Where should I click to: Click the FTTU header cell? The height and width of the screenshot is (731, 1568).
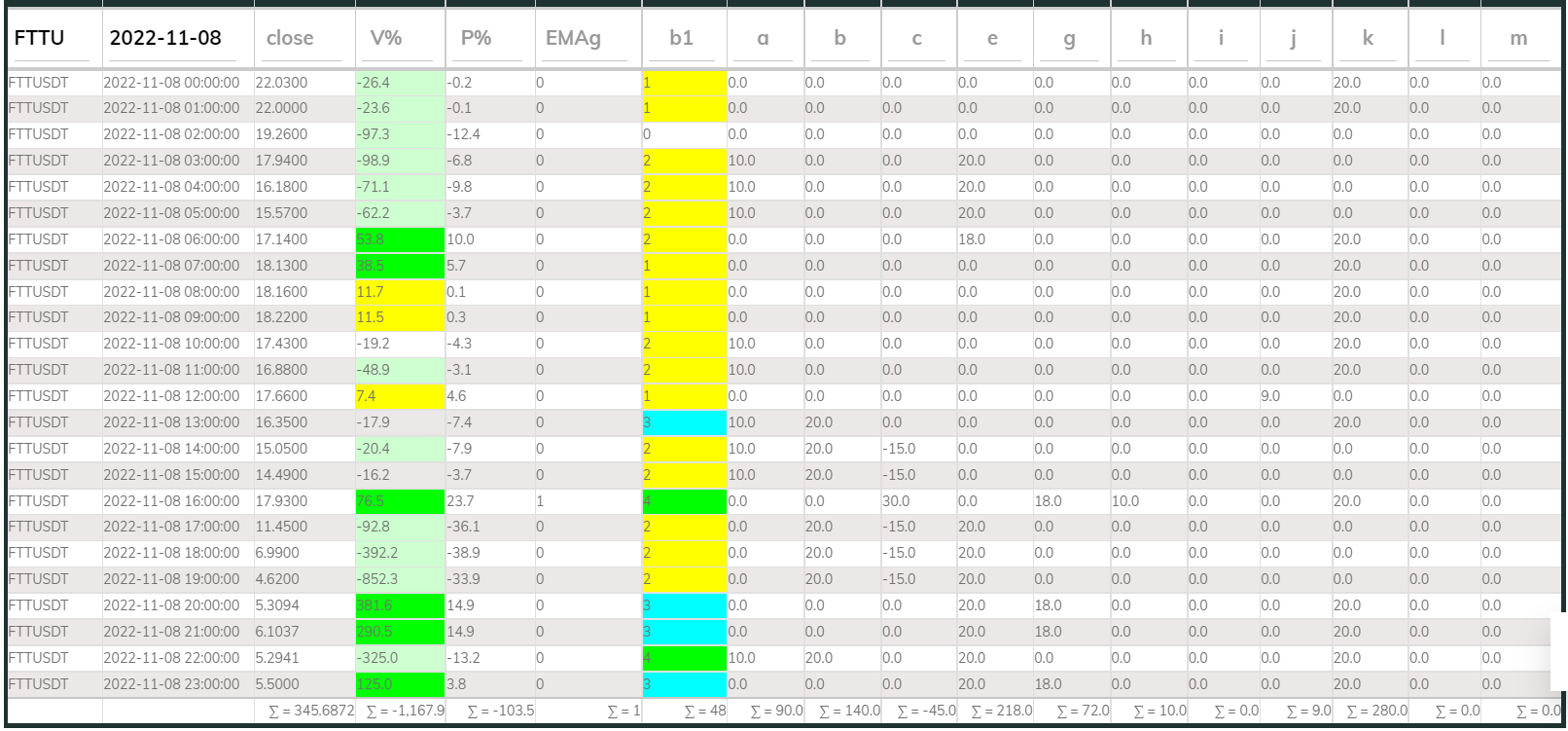point(40,38)
